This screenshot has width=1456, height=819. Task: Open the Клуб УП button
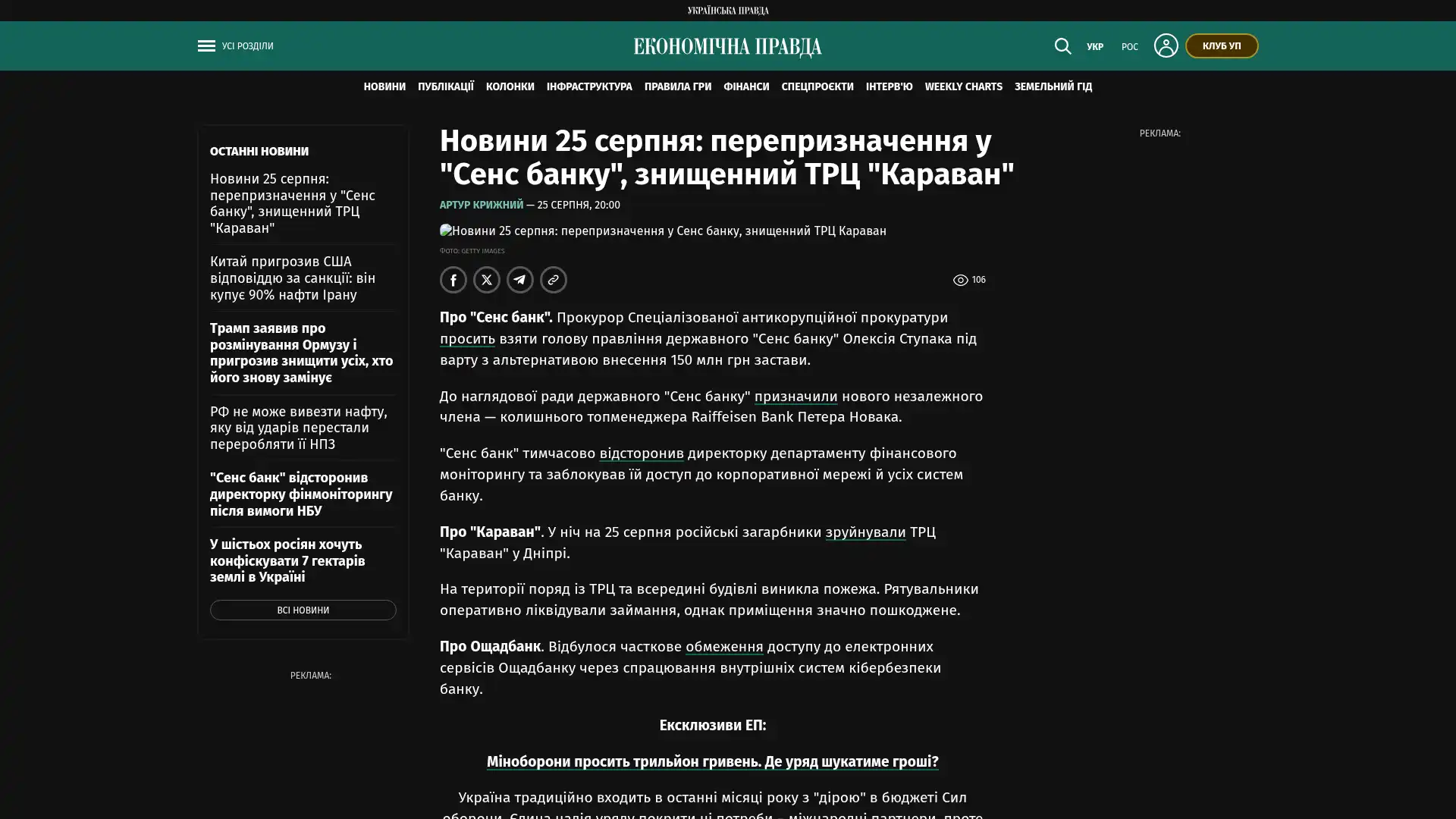(1222, 46)
